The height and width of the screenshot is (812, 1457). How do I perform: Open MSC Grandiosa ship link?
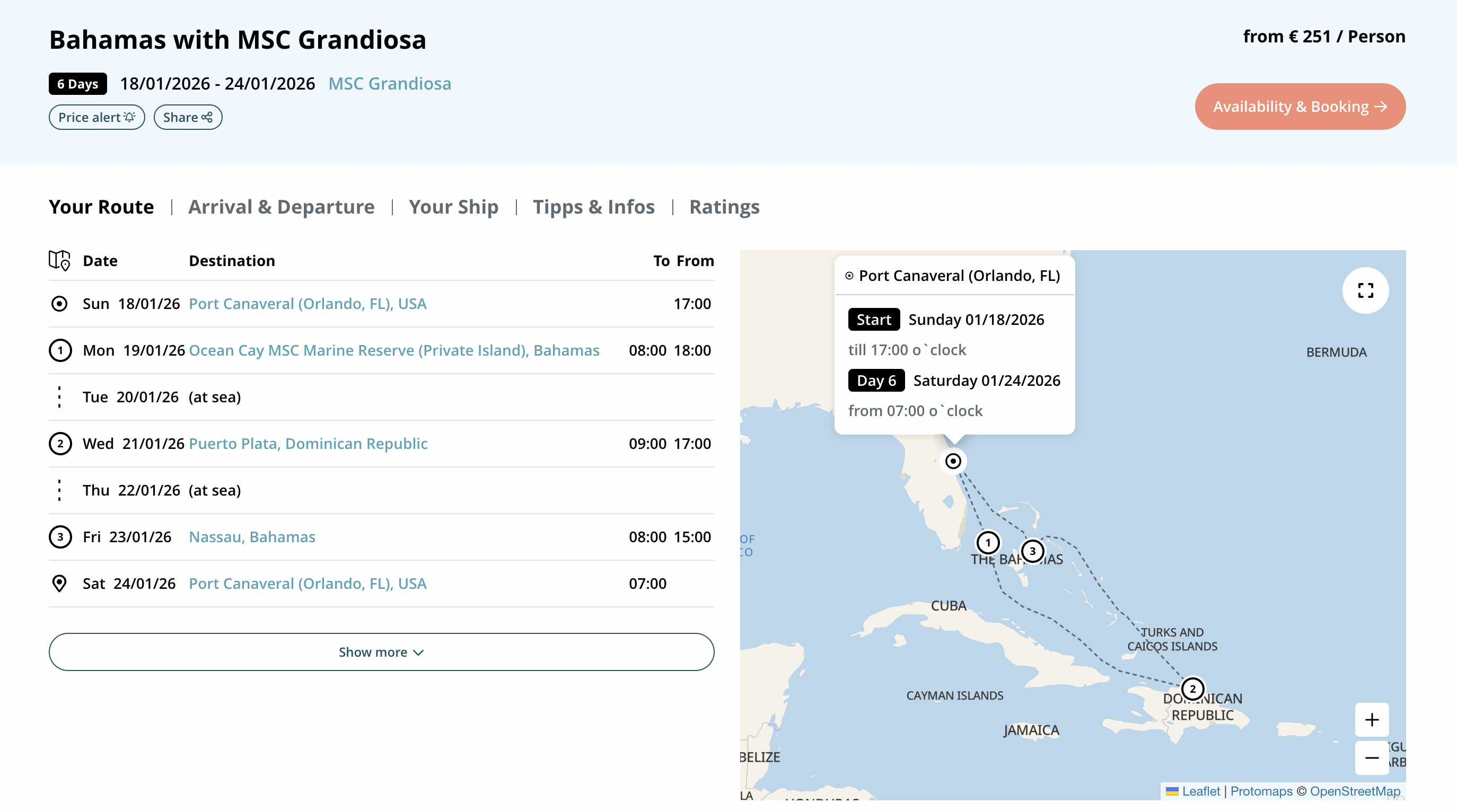(390, 84)
